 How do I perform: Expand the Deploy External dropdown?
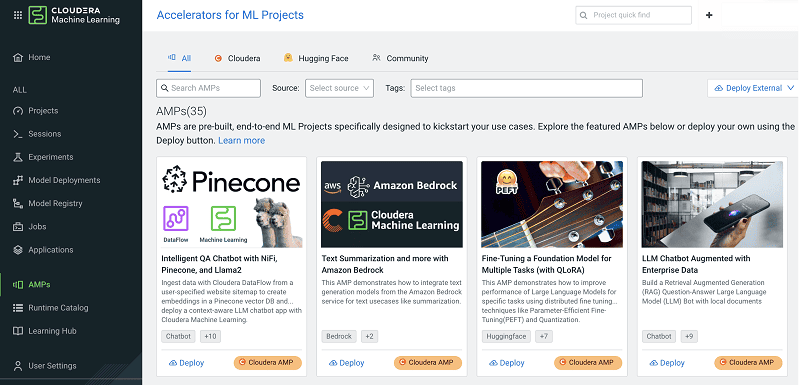[753, 88]
